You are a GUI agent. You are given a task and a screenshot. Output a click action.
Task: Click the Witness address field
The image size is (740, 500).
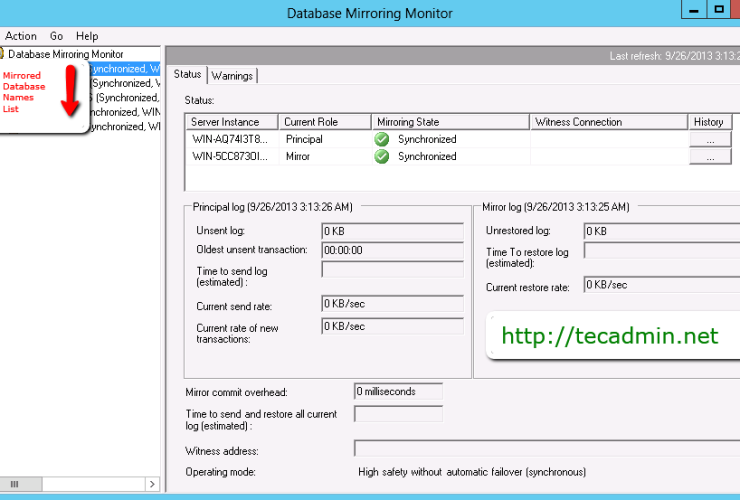pos(546,448)
